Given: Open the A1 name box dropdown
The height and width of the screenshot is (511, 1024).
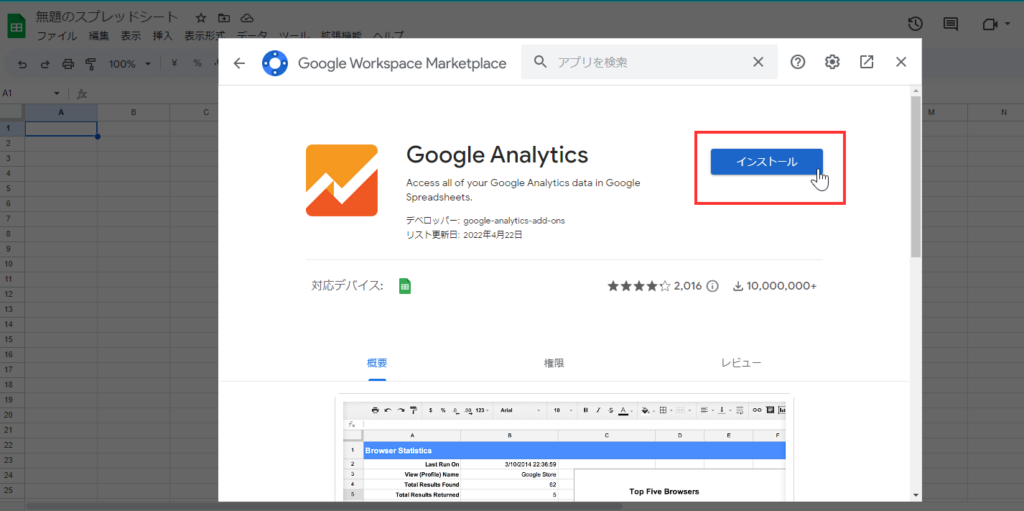Looking at the screenshot, I should point(57,94).
